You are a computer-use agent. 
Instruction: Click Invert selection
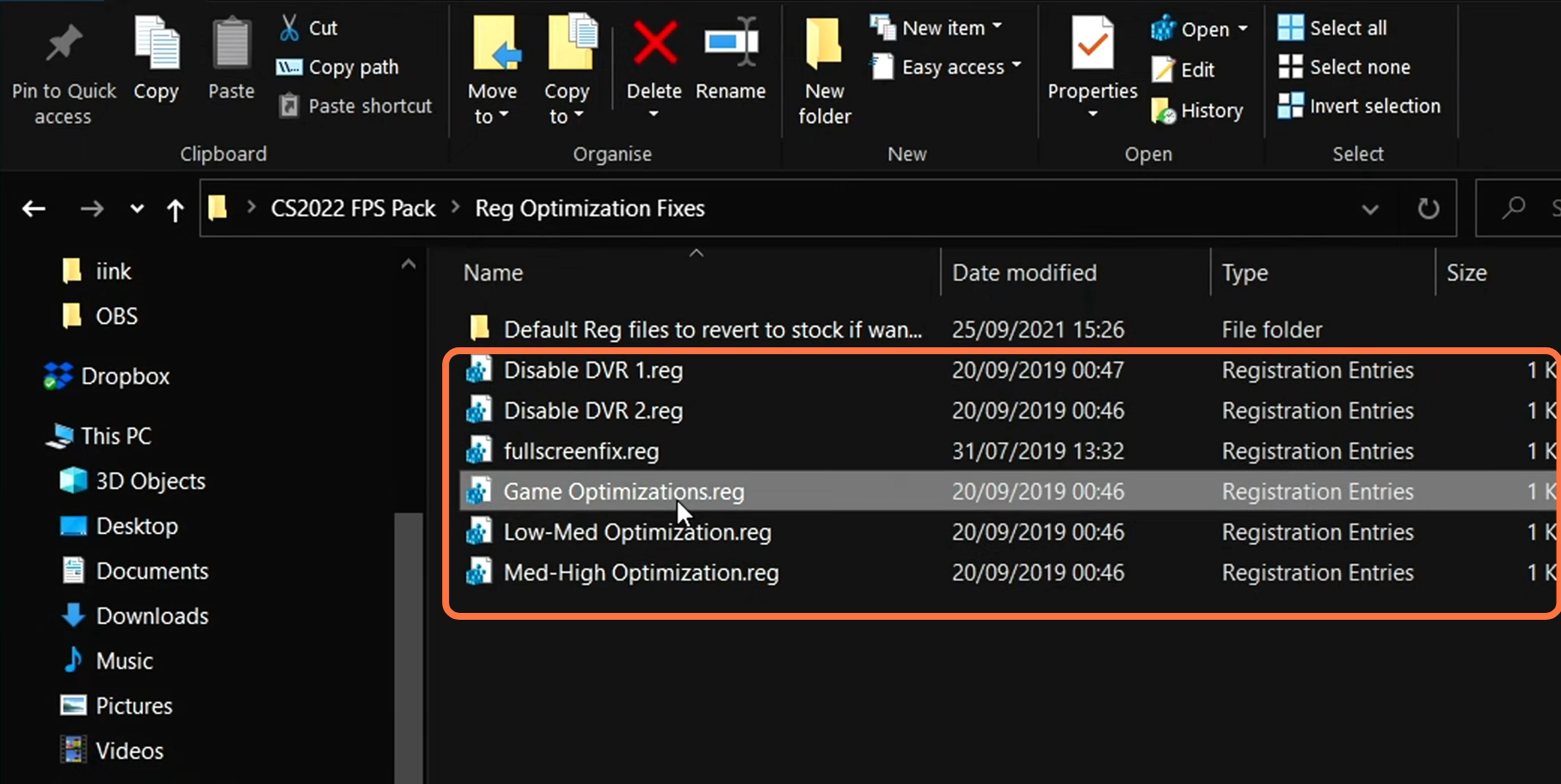[1359, 106]
